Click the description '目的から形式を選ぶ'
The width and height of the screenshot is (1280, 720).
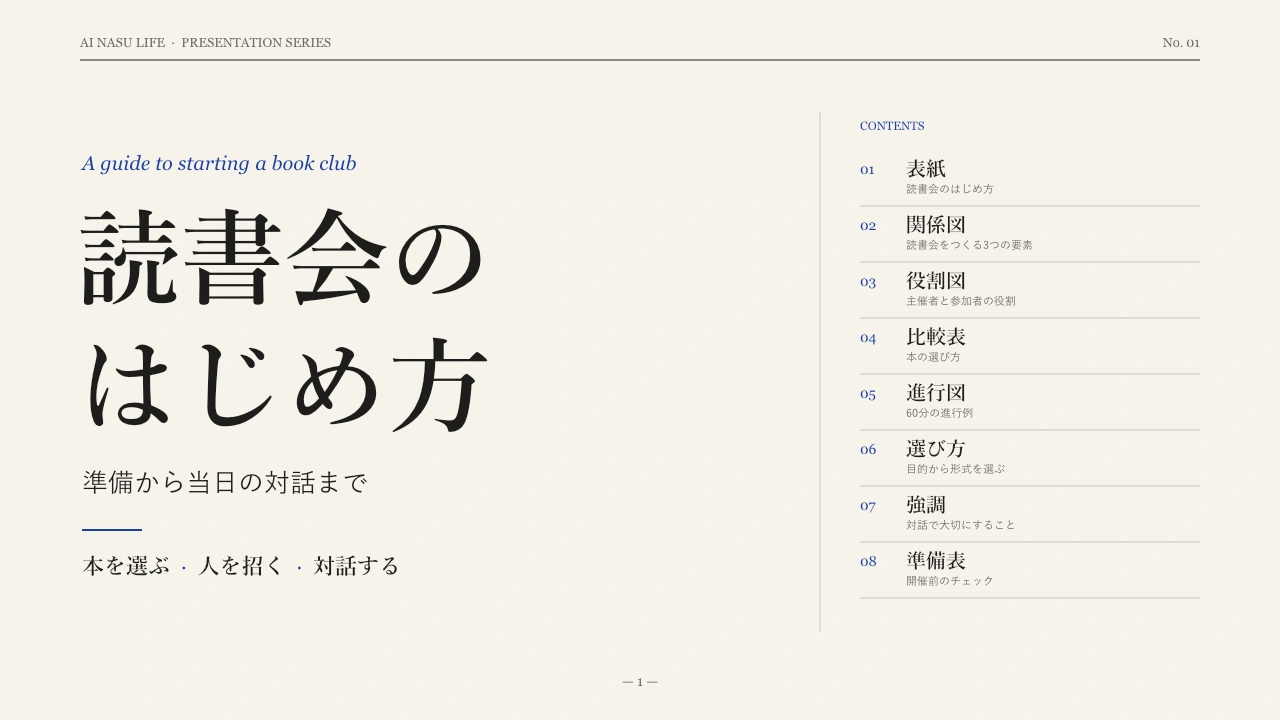pyautogui.click(x=955, y=469)
